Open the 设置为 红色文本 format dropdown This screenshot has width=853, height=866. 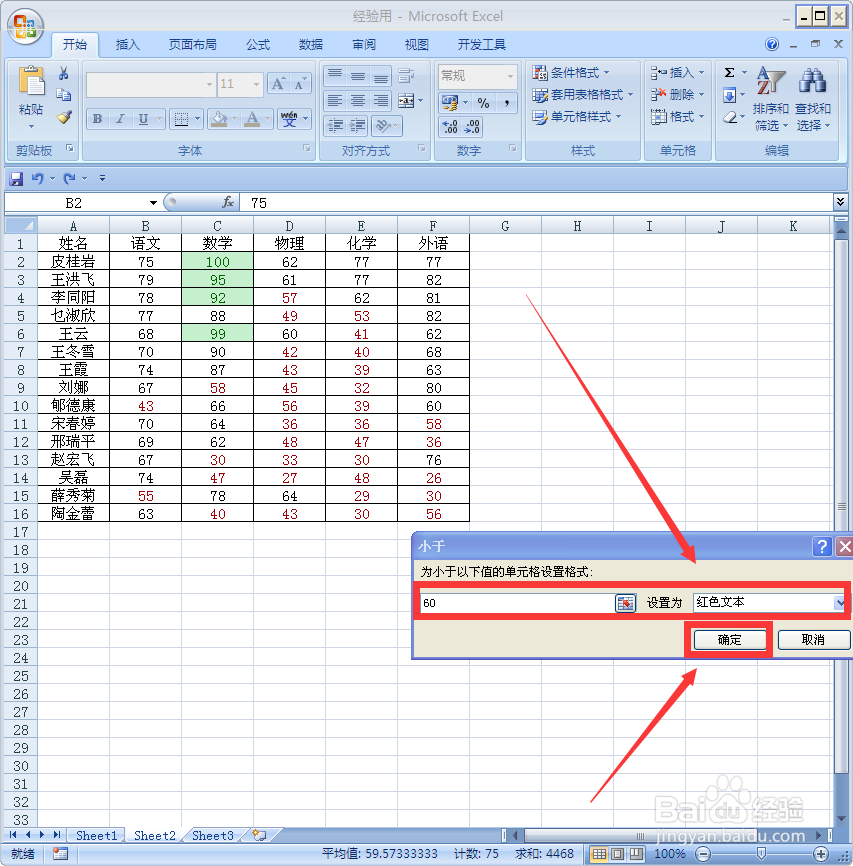(x=839, y=603)
